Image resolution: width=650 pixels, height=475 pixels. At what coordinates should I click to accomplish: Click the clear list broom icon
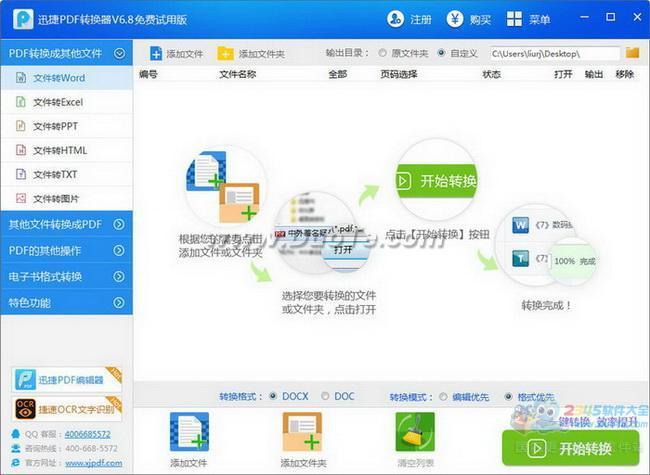pos(415,432)
